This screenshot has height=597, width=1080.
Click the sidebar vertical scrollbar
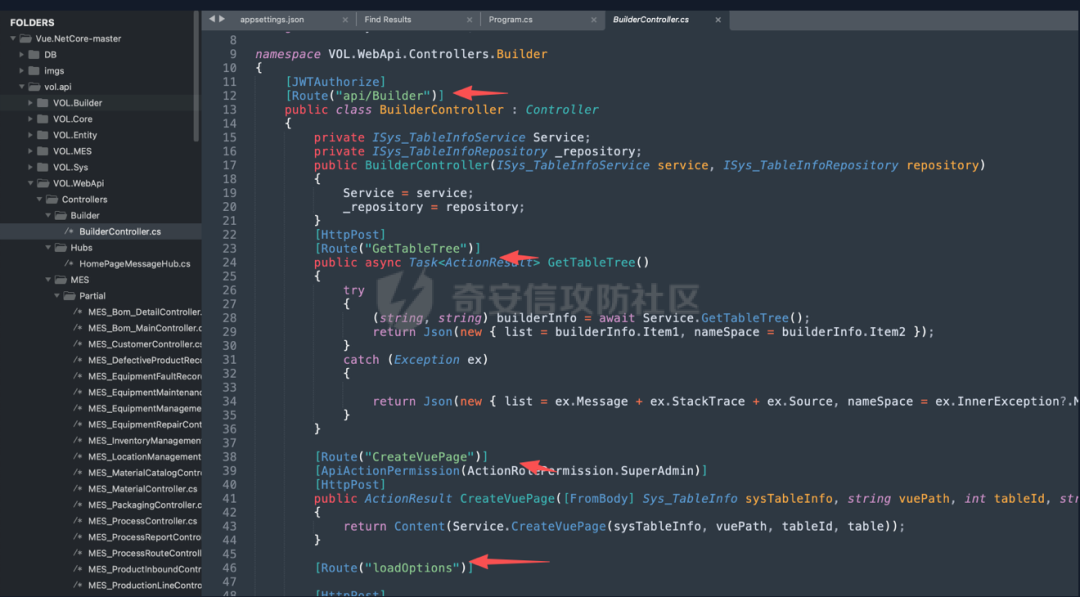tap(196, 76)
